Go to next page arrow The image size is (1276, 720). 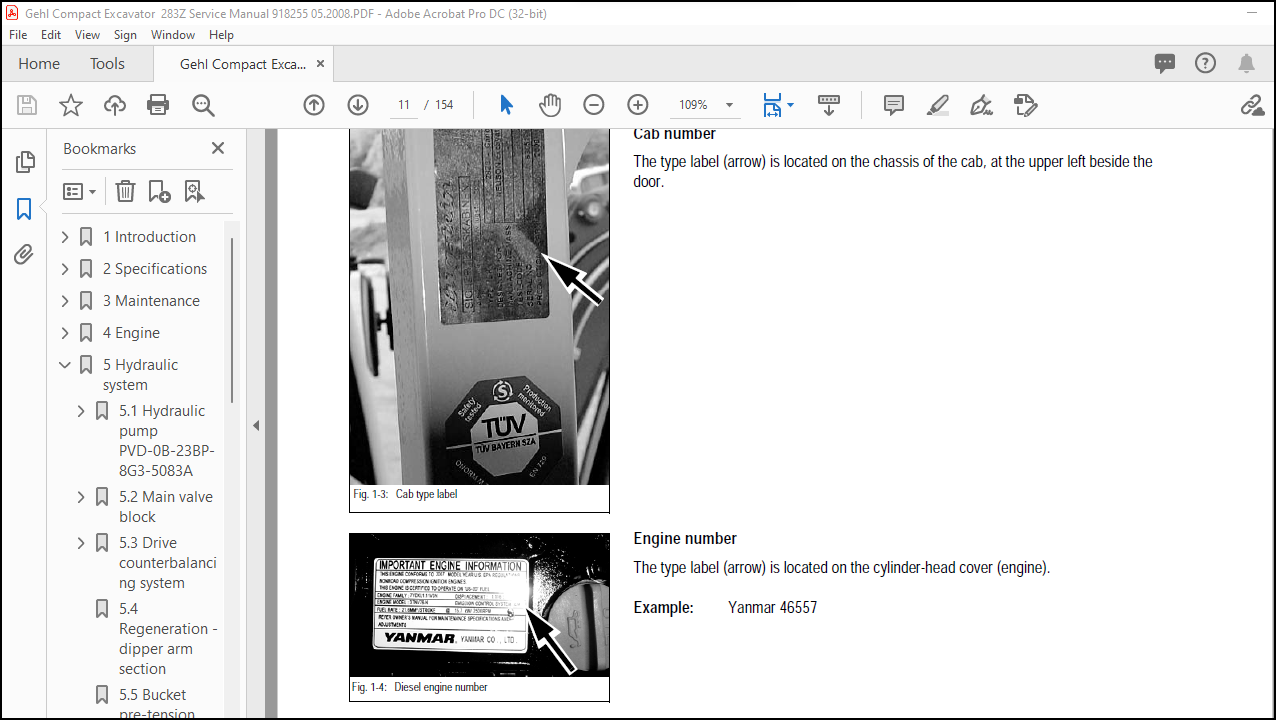358,105
